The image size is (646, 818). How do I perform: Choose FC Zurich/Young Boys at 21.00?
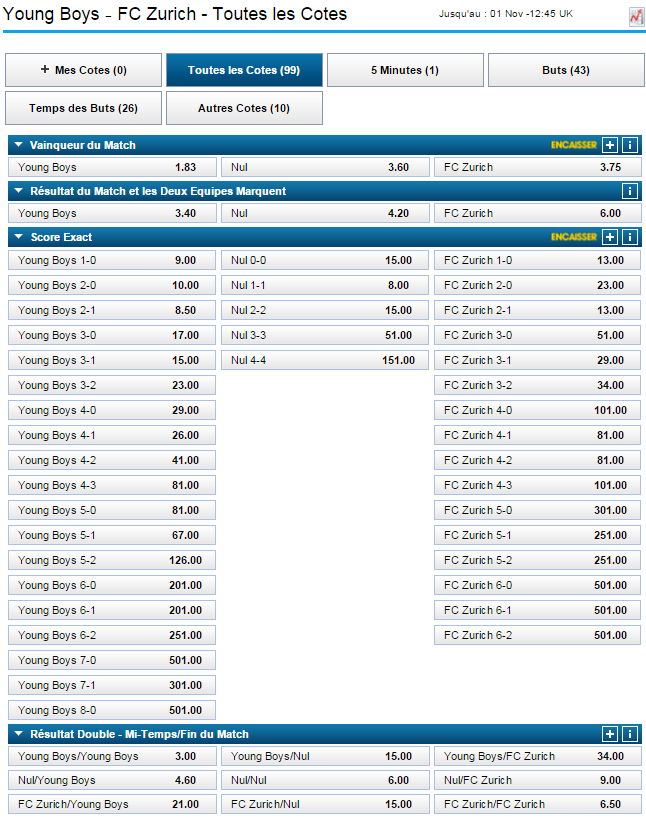click(x=112, y=804)
